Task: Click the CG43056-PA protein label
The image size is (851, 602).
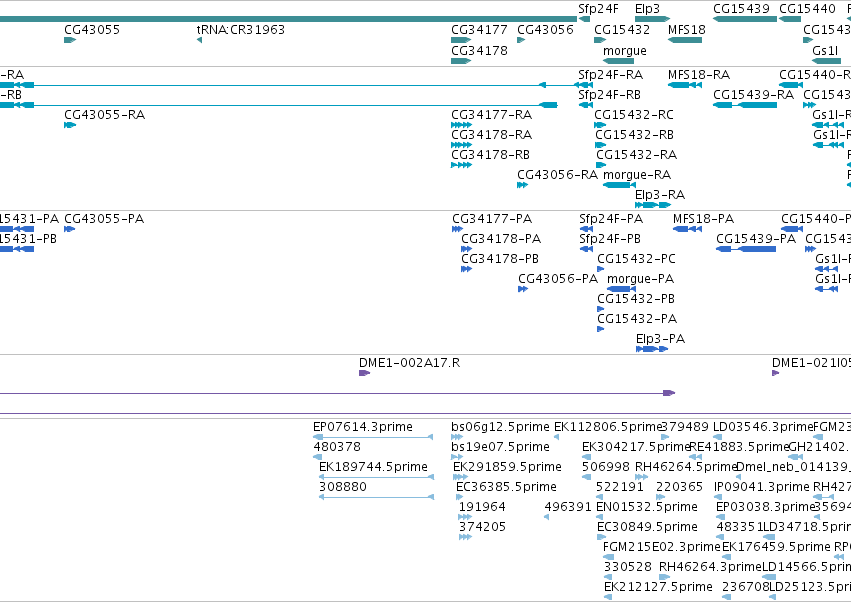Action: [558, 279]
